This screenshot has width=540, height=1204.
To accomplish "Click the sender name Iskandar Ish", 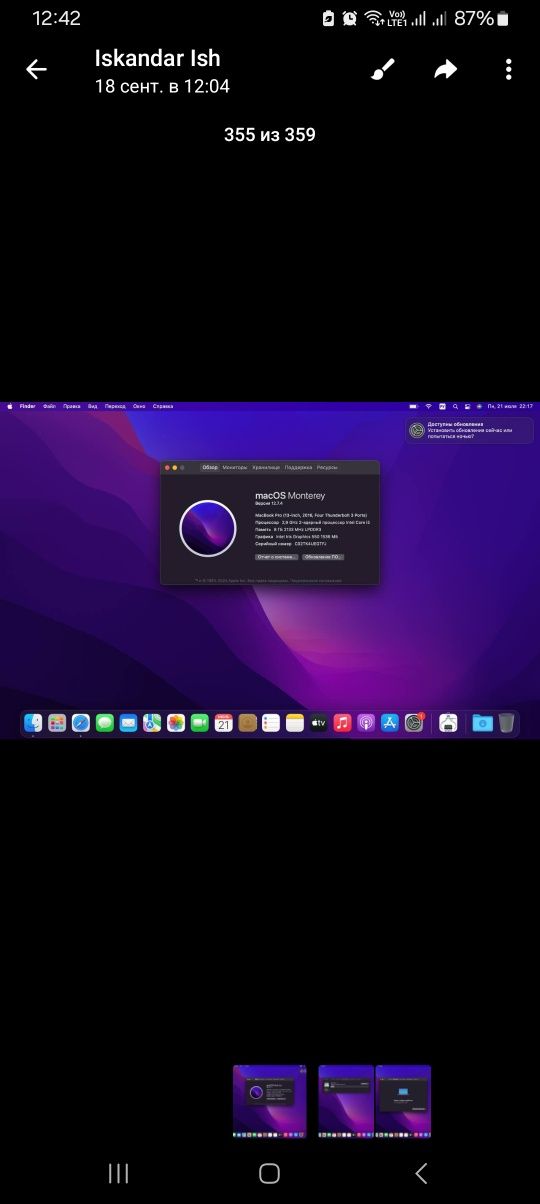I will [157, 58].
